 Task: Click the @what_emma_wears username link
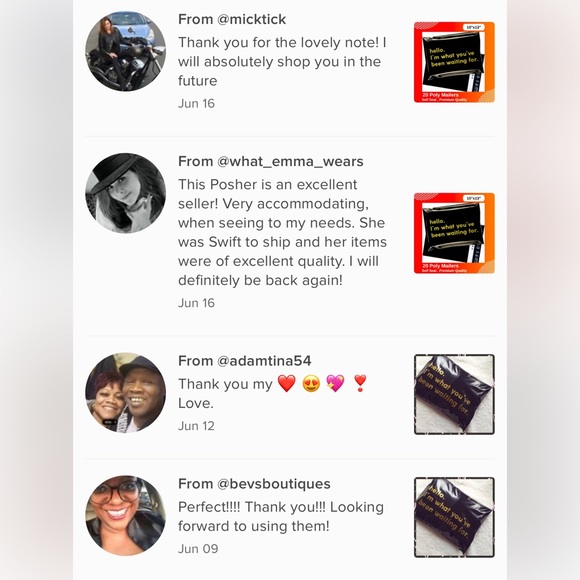[290, 162]
